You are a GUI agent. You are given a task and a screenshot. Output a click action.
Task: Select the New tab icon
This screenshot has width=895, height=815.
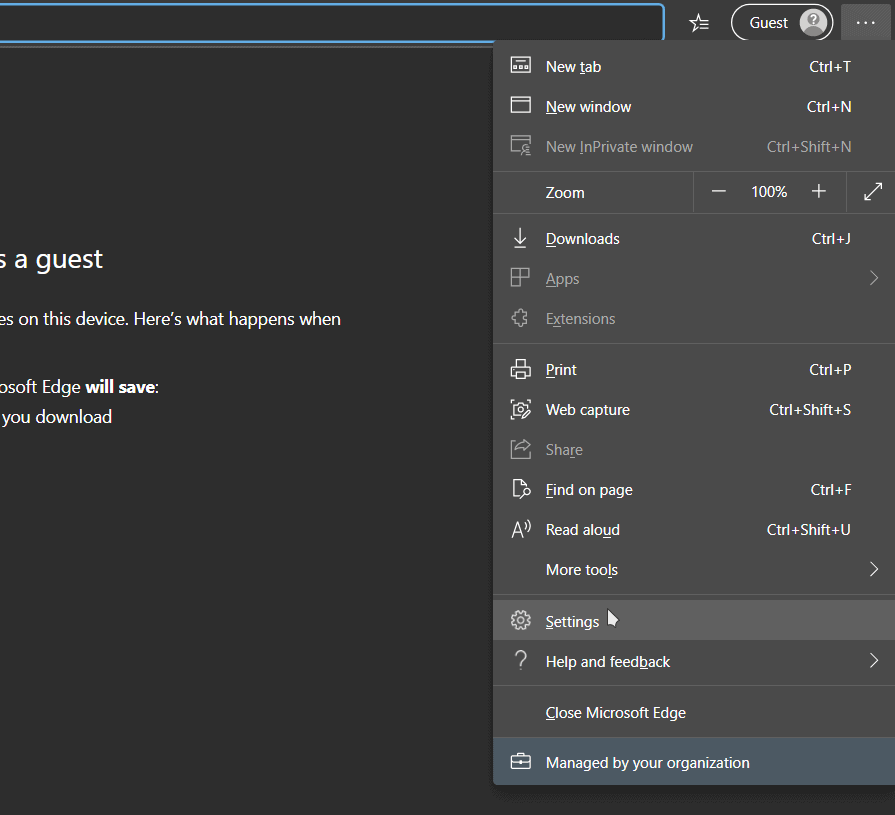[x=520, y=66]
